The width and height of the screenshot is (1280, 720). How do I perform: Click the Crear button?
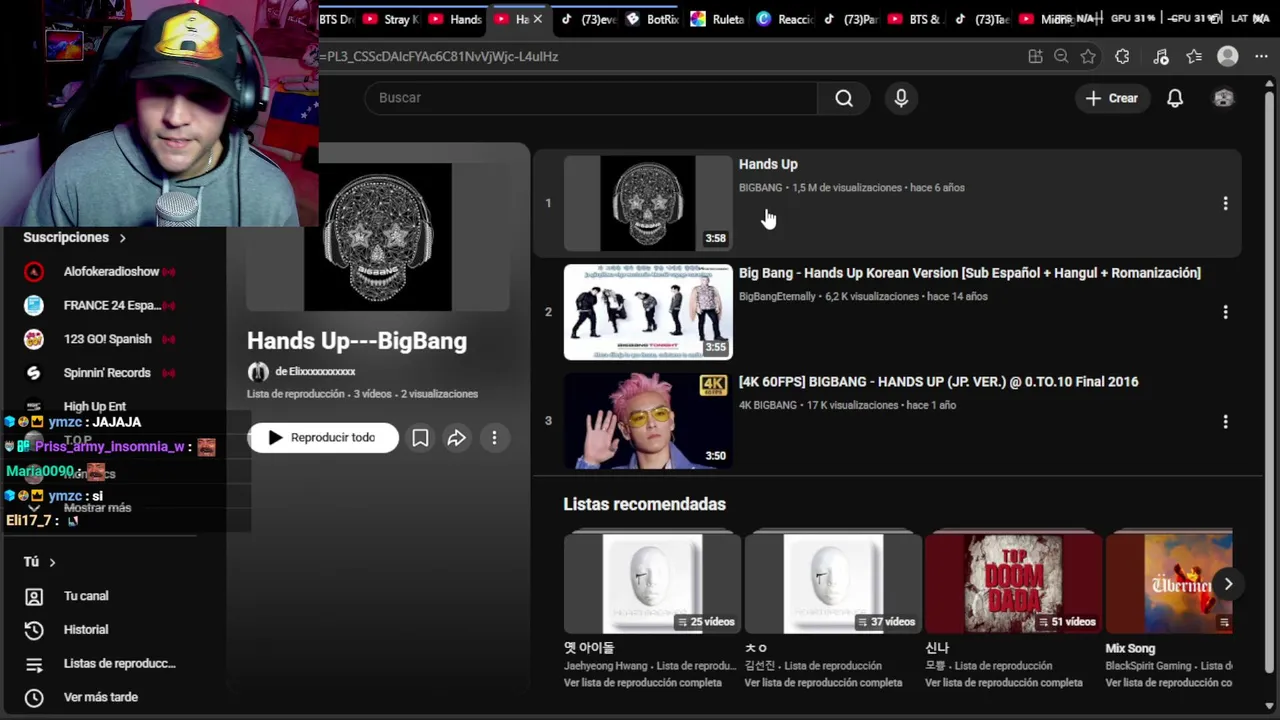pyautogui.click(x=1112, y=98)
